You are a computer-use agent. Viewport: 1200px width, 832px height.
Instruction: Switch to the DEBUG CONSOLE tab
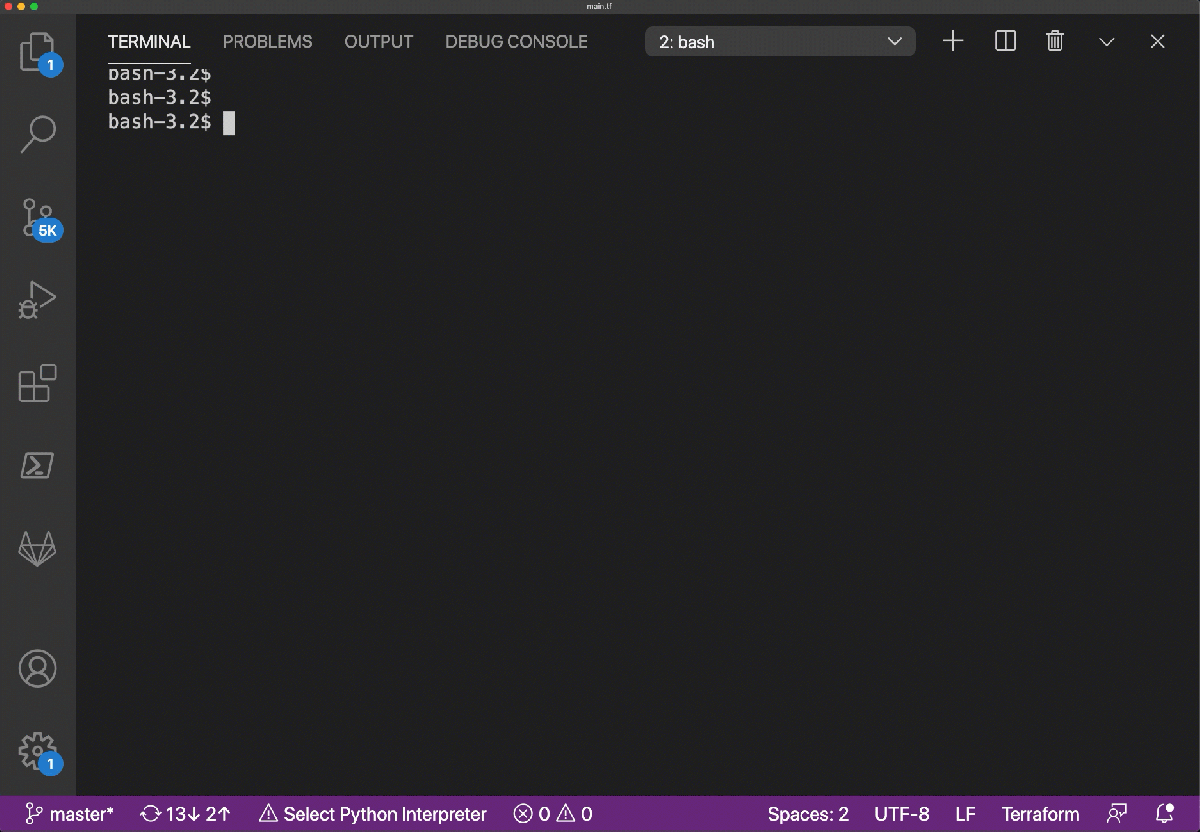tap(516, 42)
